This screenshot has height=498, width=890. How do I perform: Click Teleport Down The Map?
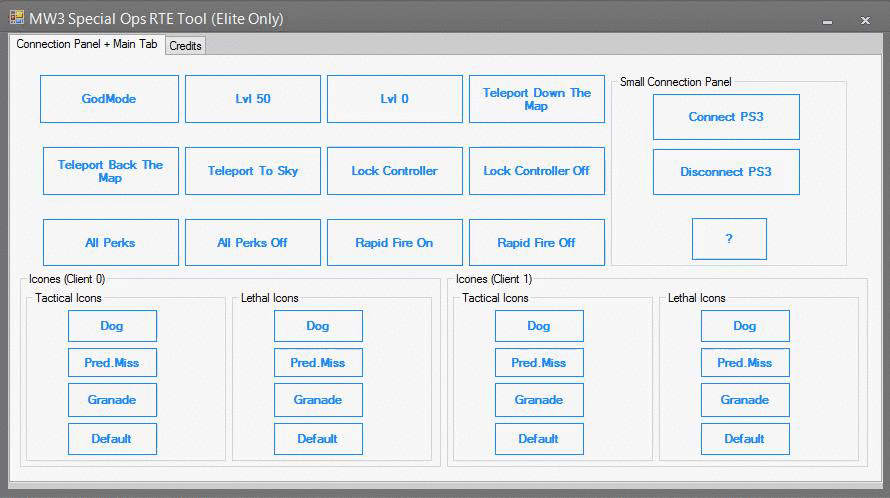coord(536,99)
